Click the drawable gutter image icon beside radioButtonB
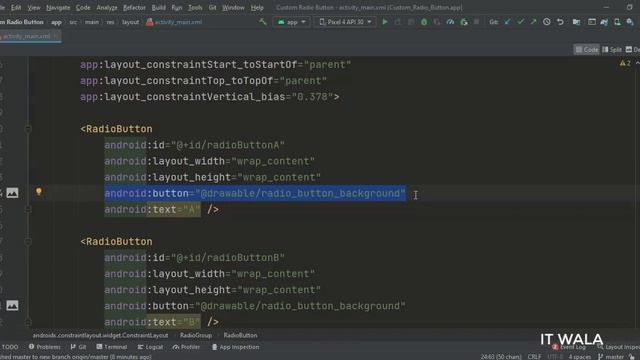Image resolution: width=640 pixels, height=360 pixels. coord(12,305)
